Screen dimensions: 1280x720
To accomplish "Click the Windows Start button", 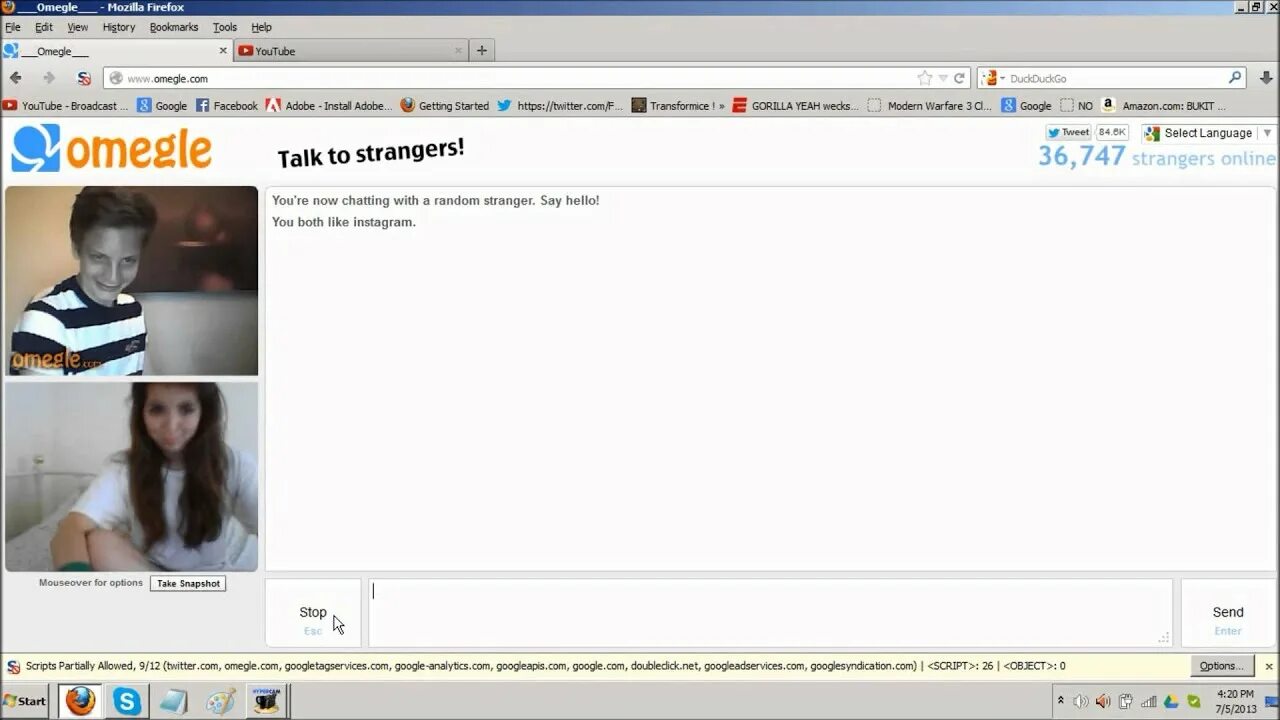I will pos(25,701).
